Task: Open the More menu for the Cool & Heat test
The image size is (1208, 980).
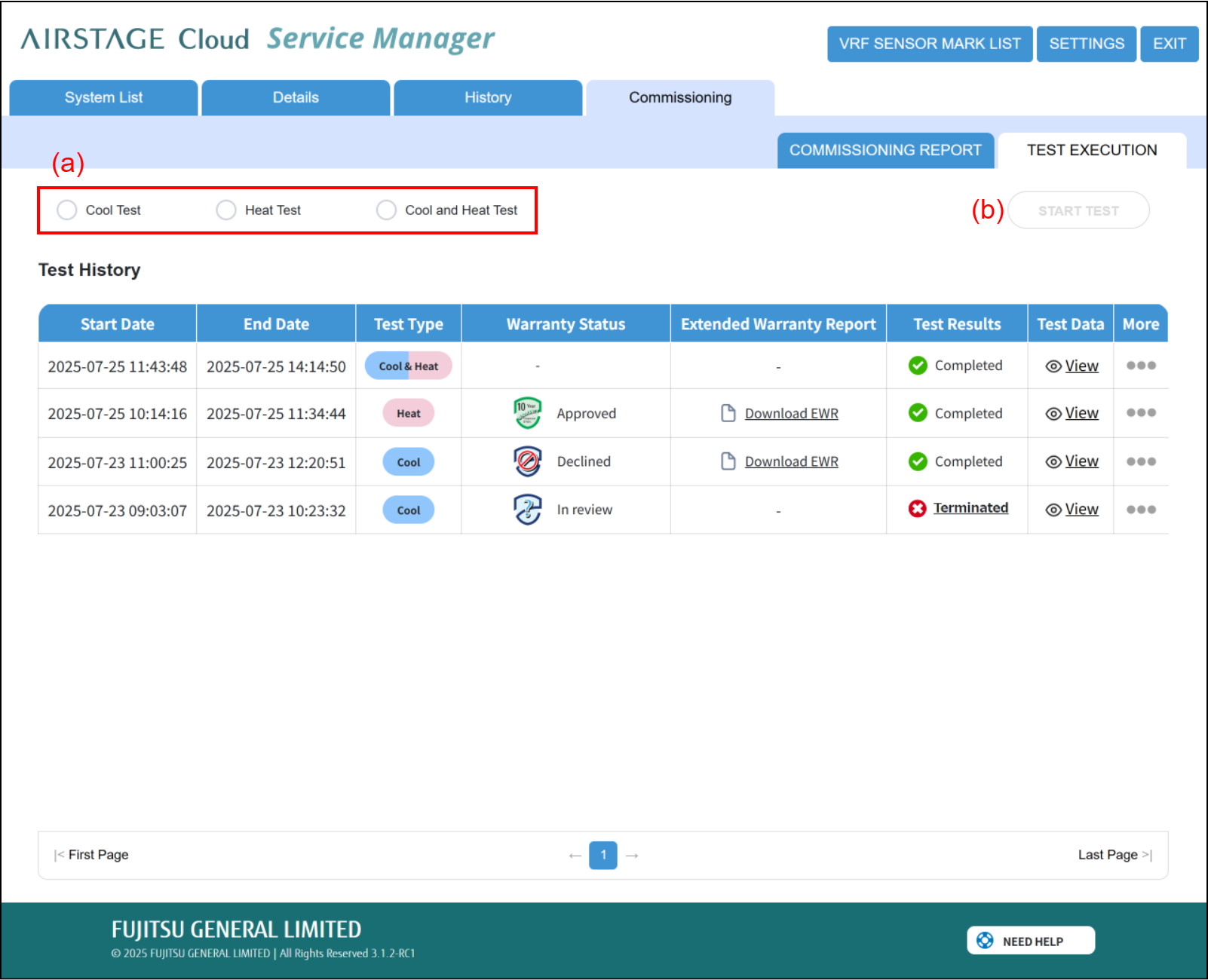Action: pyautogui.click(x=1141, y=366)
